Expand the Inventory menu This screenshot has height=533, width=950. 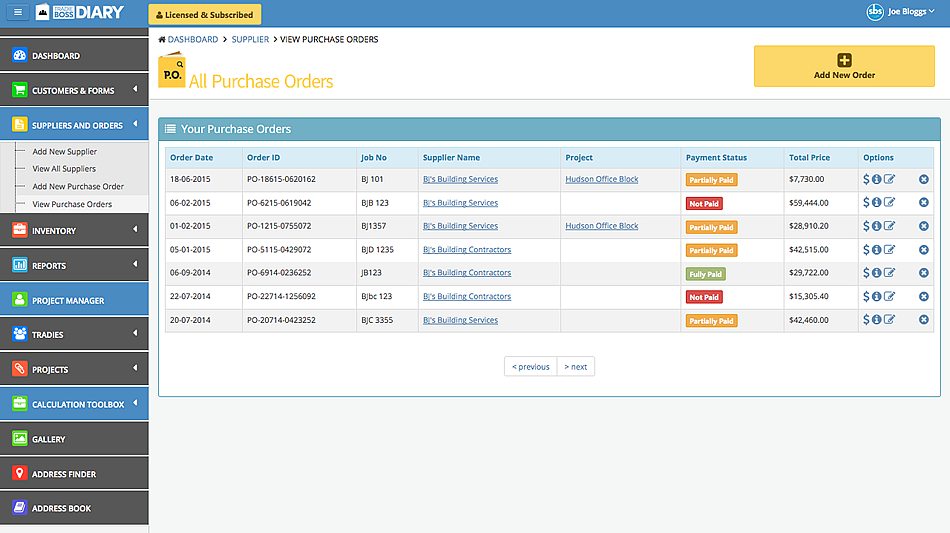[74, 230]
